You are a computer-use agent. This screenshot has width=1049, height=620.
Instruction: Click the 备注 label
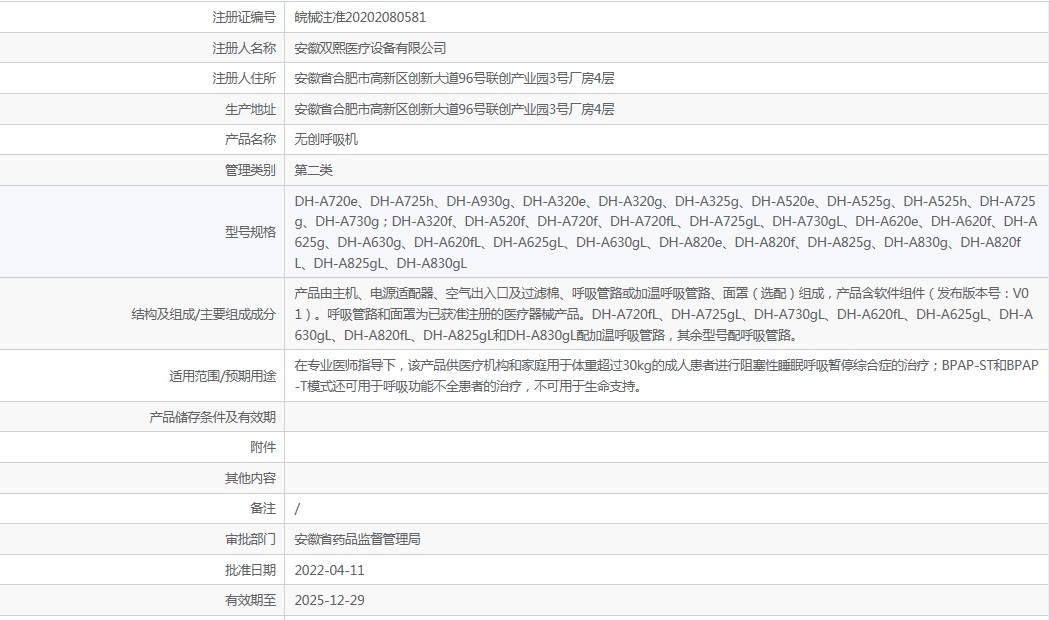[x=263, y=508]
